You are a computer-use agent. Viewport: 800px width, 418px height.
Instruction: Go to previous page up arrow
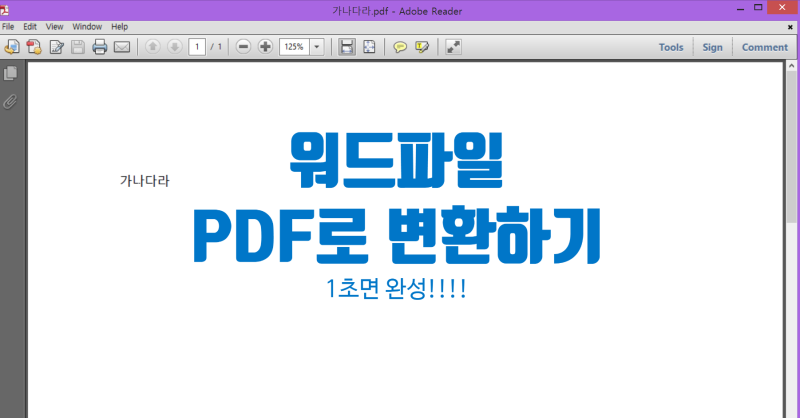[152, 47]
